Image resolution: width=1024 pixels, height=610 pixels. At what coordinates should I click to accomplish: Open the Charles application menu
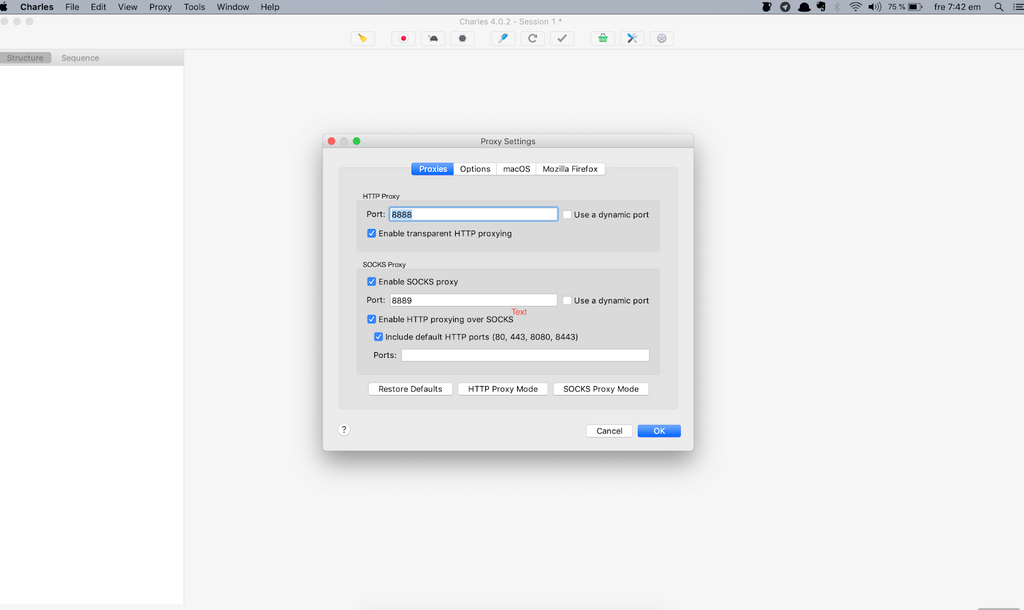click(37, 7)
